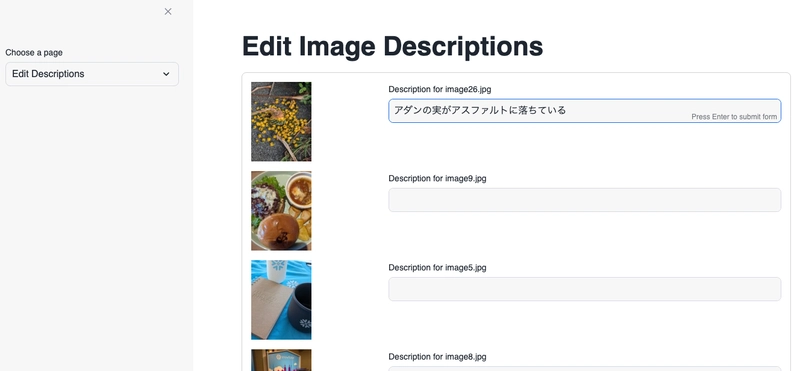
Task: Click the 'Description for image8.jpg' label
Action: (437, 357)
